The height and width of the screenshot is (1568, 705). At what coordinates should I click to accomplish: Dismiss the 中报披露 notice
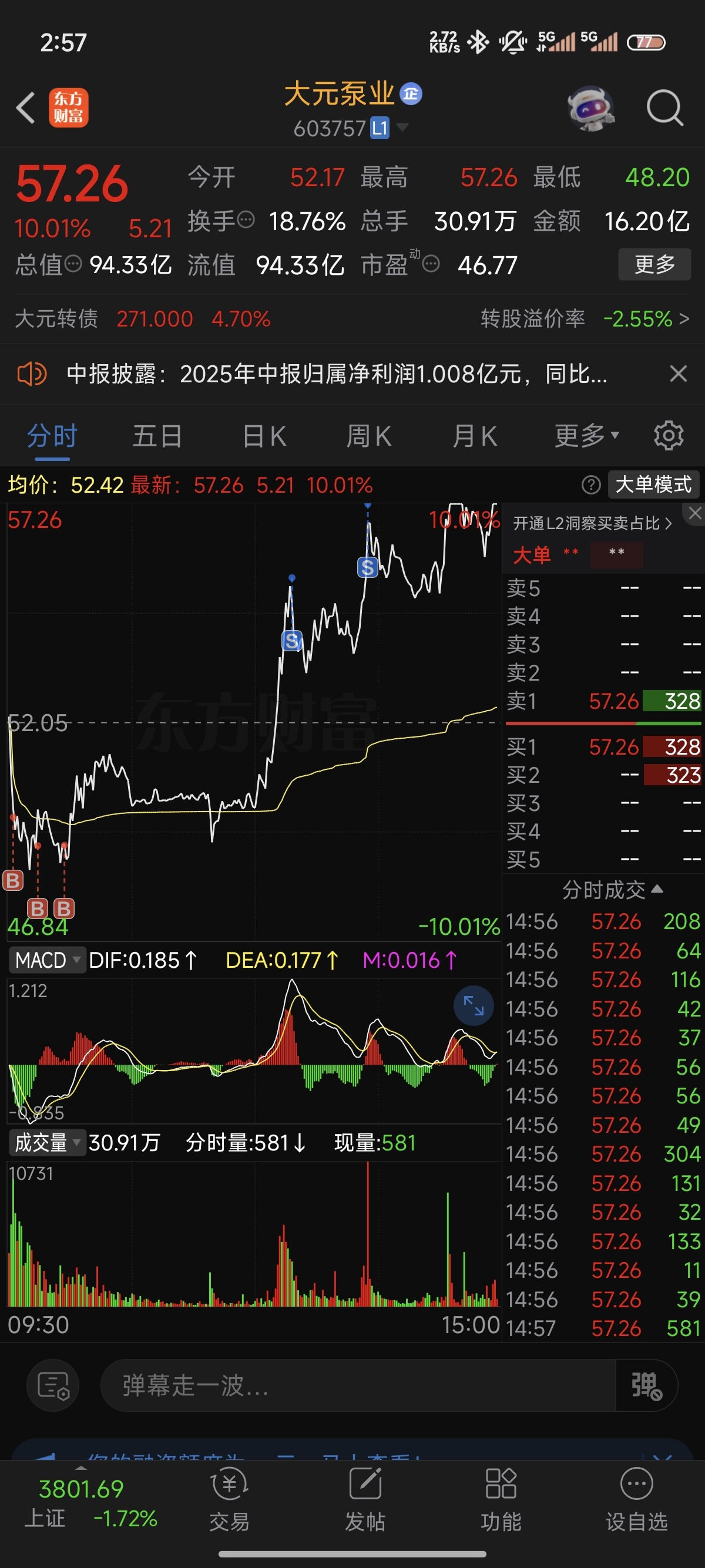coord(678,373)
